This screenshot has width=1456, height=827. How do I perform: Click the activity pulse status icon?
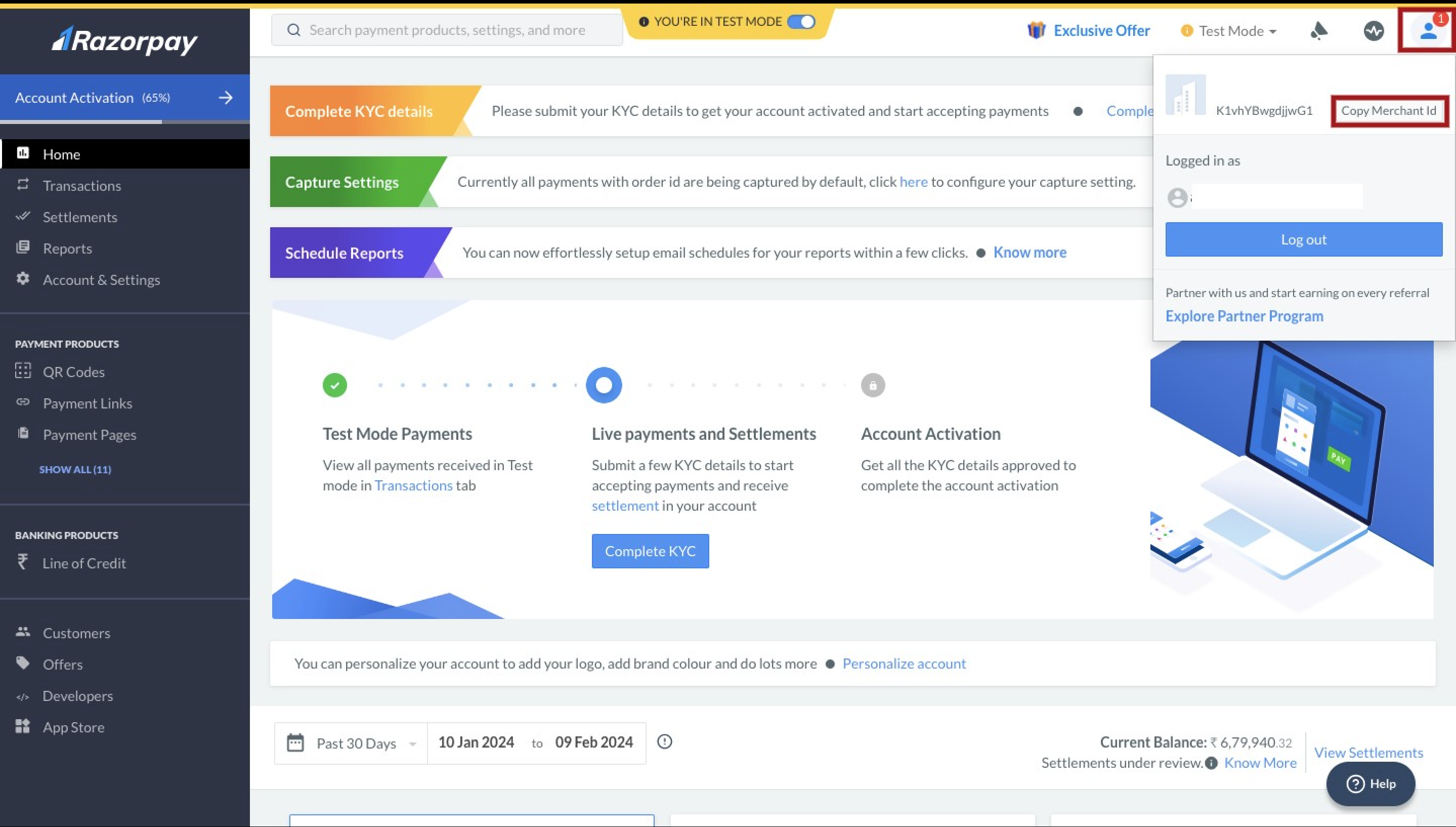1374,30
